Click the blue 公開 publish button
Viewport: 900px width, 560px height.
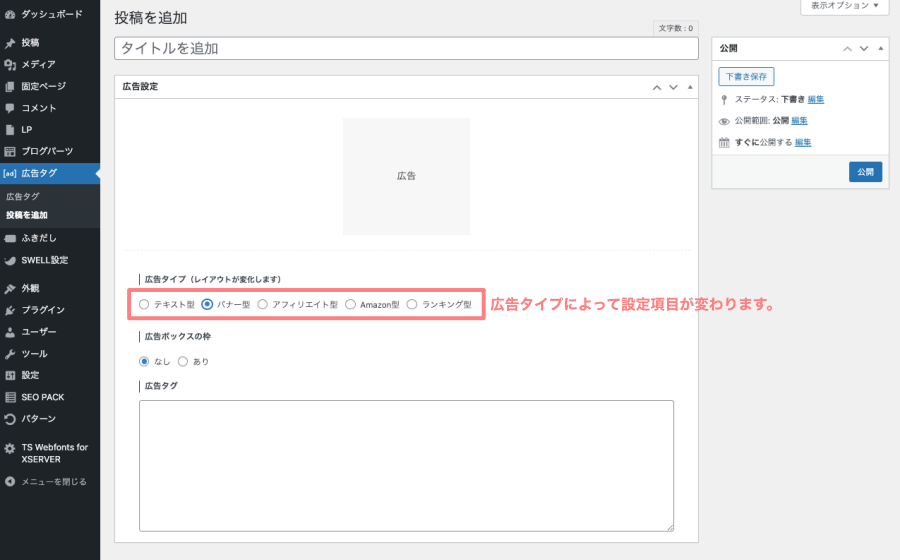click(x=865, y=172)
